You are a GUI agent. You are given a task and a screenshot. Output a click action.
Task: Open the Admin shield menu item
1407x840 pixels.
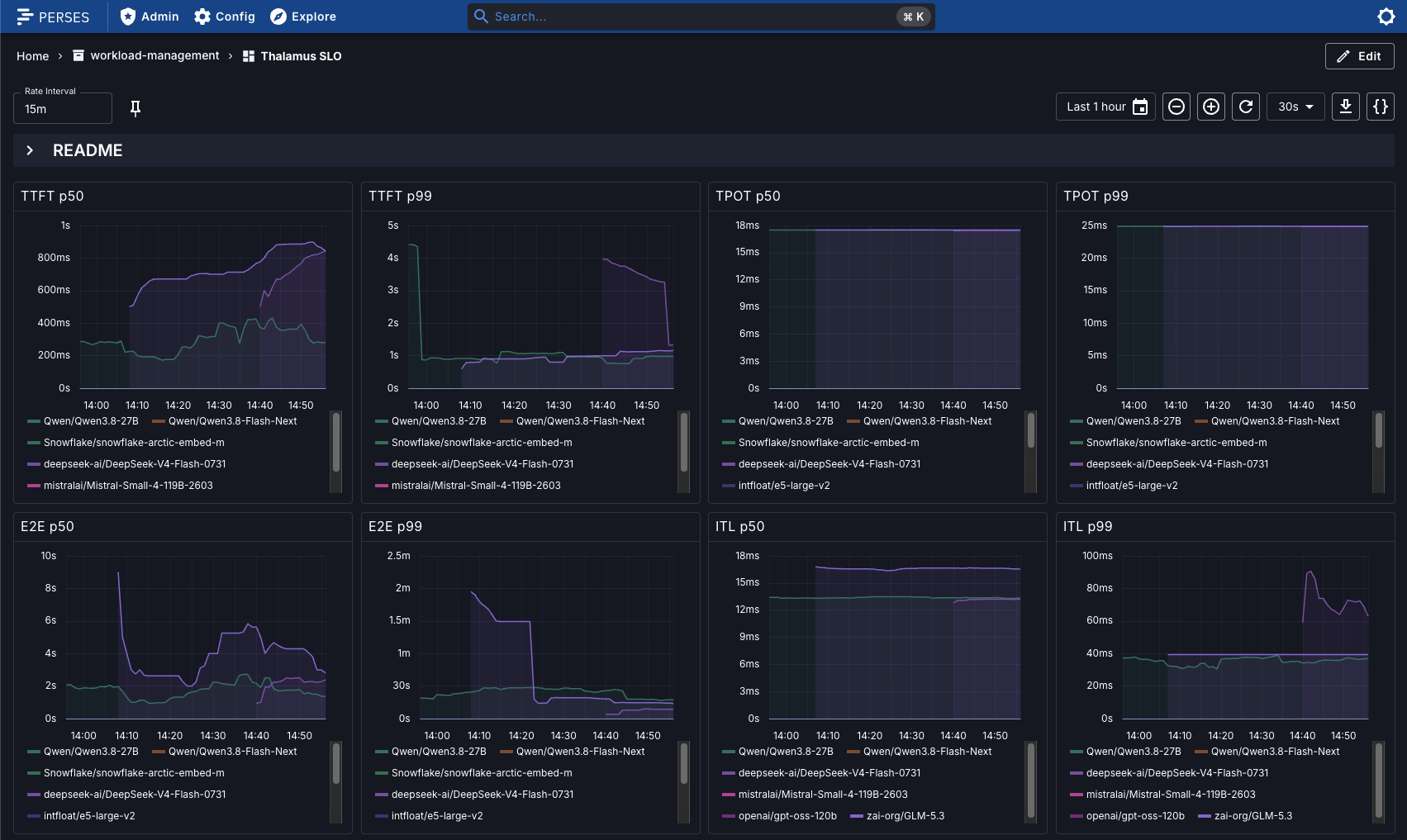150,17
